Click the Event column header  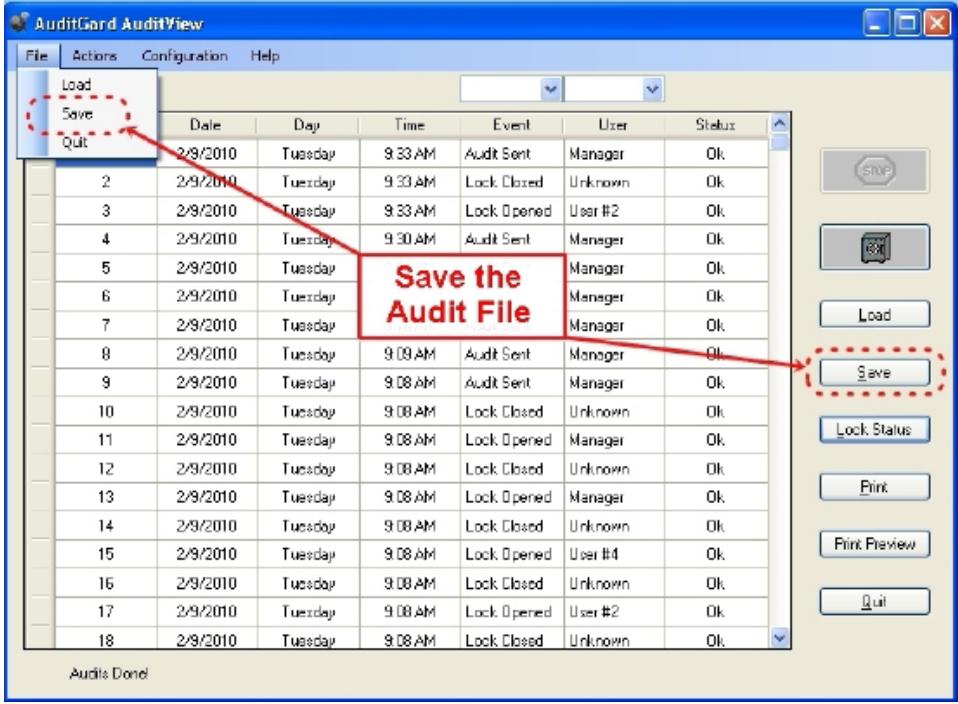coord(511,125)
